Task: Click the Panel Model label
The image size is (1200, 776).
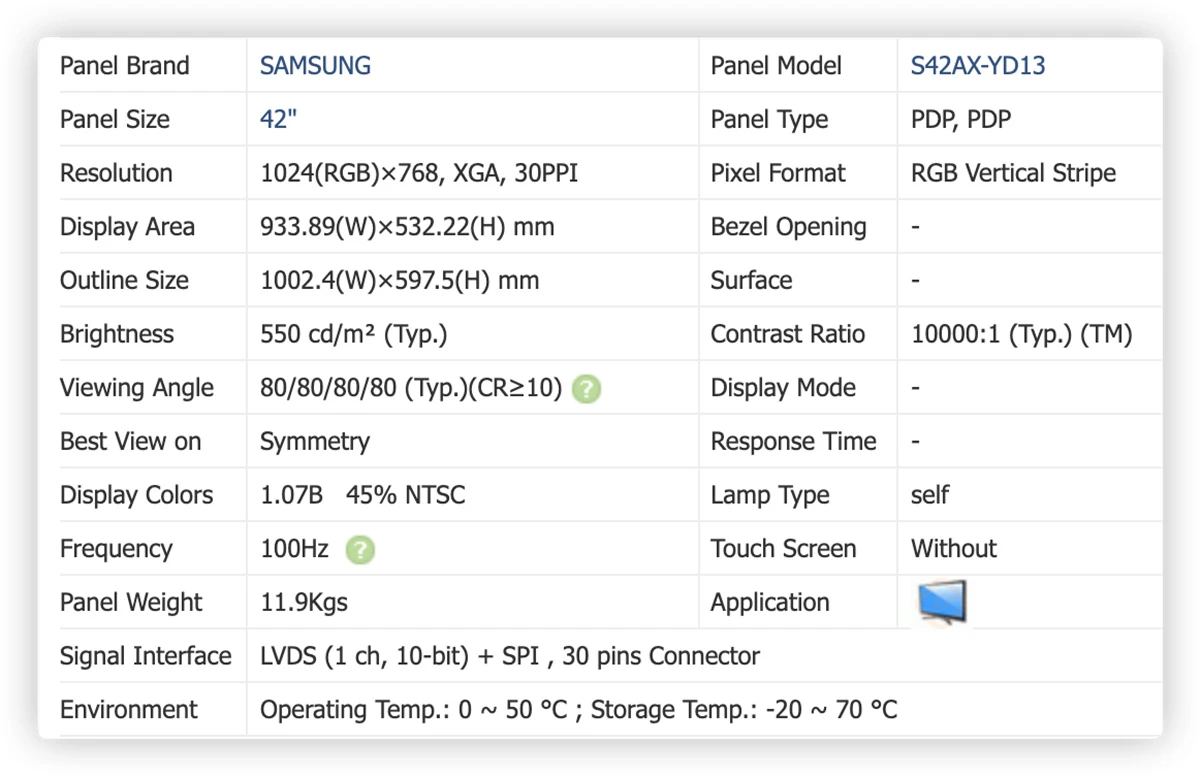Action: coord(776,66)
